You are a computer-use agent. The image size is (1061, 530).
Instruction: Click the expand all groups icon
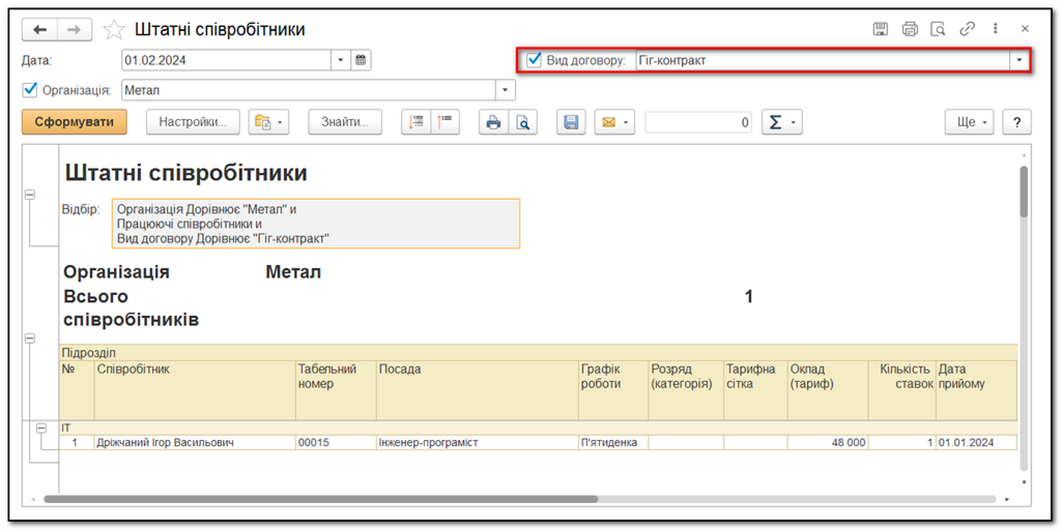tap(417, 122)
